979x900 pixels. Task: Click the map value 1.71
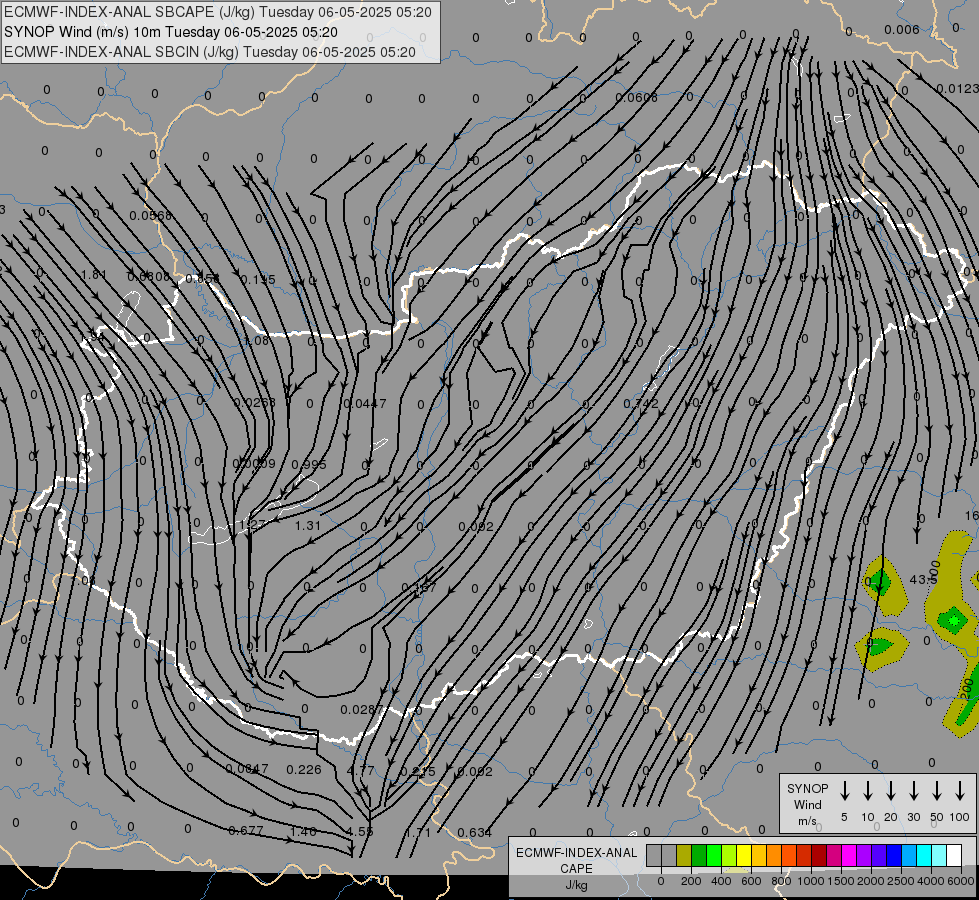tap(418, 833)
